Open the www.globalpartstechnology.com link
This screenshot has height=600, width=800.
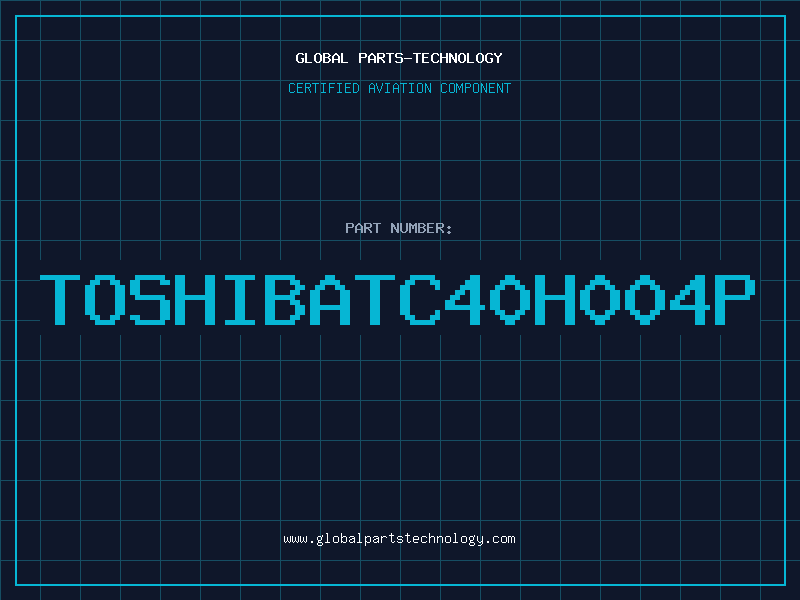click(399, 539)
